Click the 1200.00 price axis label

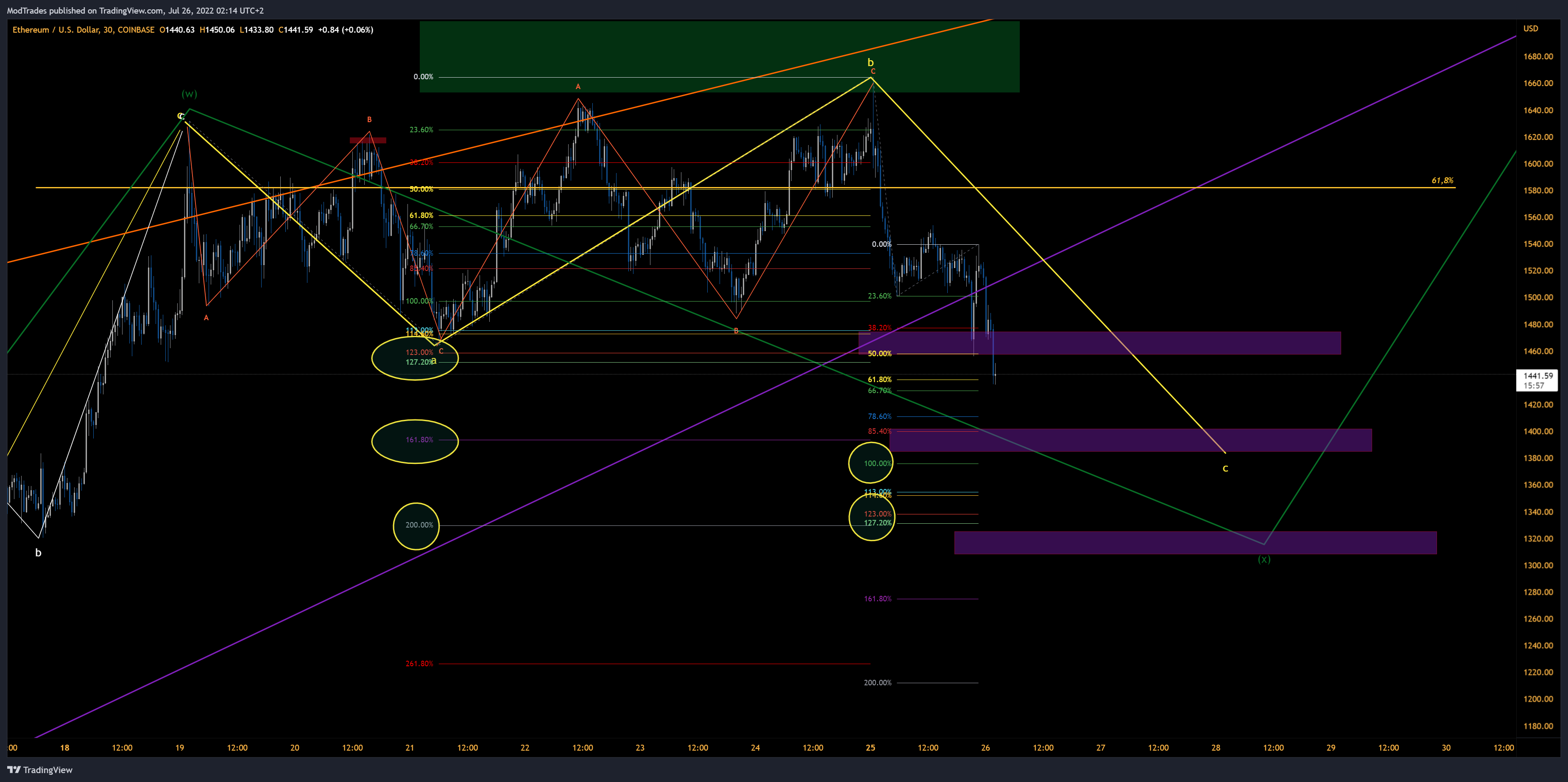1538,699
